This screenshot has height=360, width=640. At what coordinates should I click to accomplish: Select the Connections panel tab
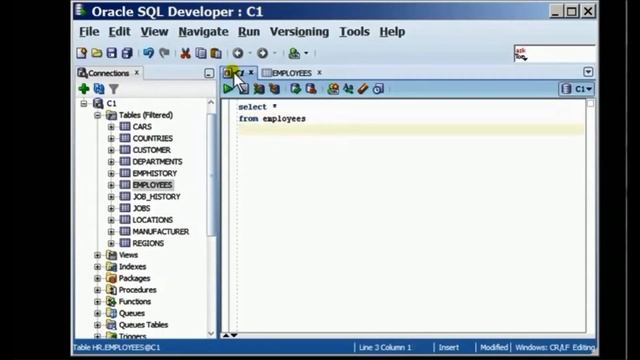tap(108, 73)
